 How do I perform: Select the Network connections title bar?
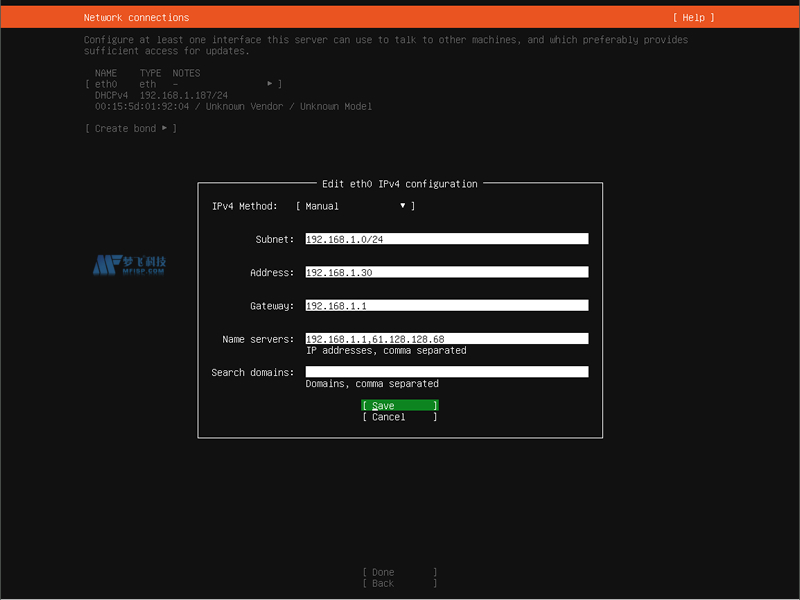136,17
